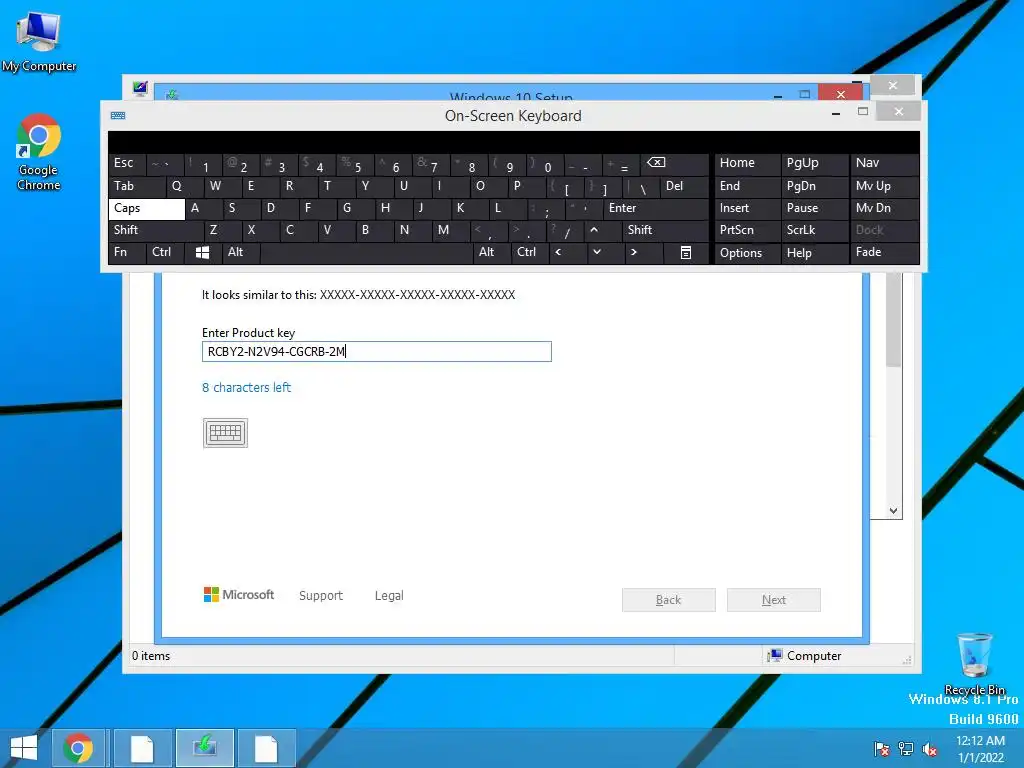Viewport: 1024px width, 768px height.
Task: Click the Tab key on the keyboard
Action: coord(136,186)
